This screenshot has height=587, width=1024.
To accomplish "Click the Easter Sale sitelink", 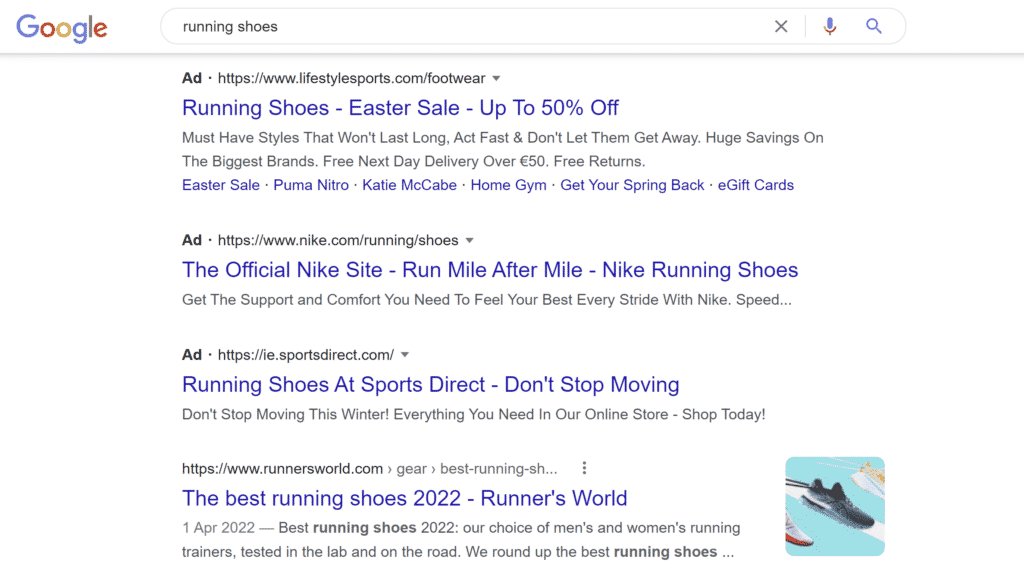I will coord(221,185).
